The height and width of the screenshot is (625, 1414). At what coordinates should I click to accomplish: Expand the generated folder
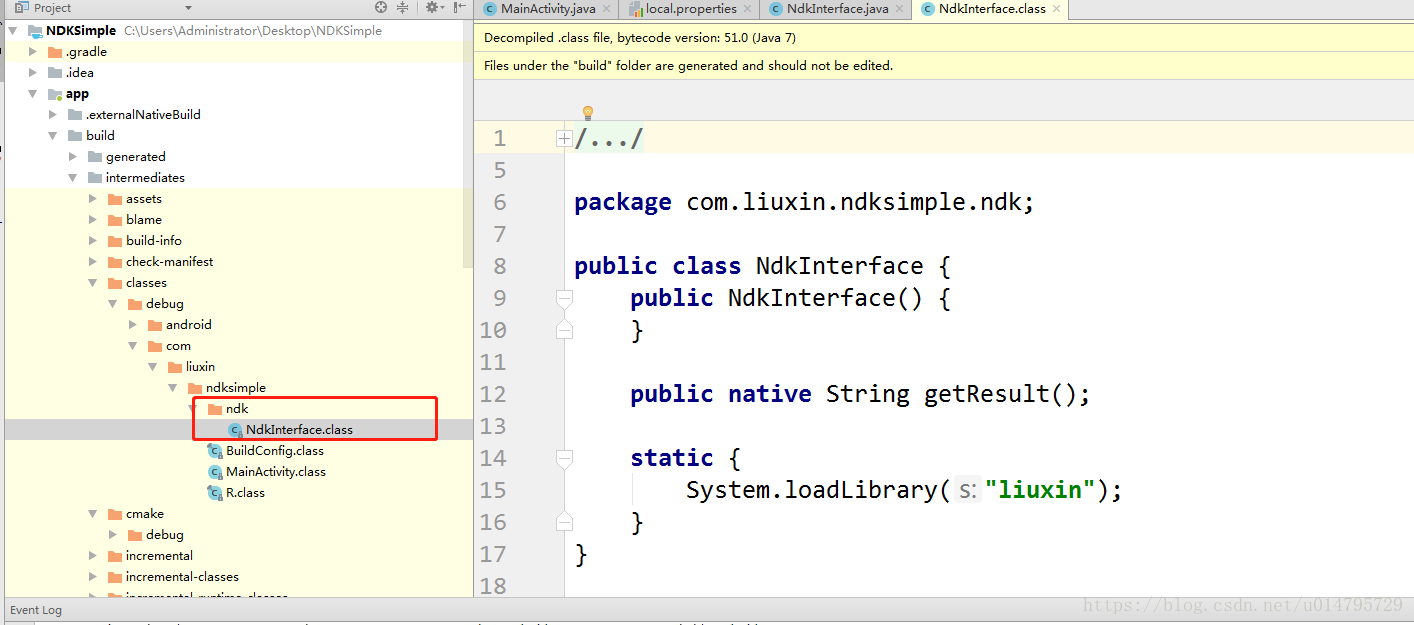coord(73,157)
